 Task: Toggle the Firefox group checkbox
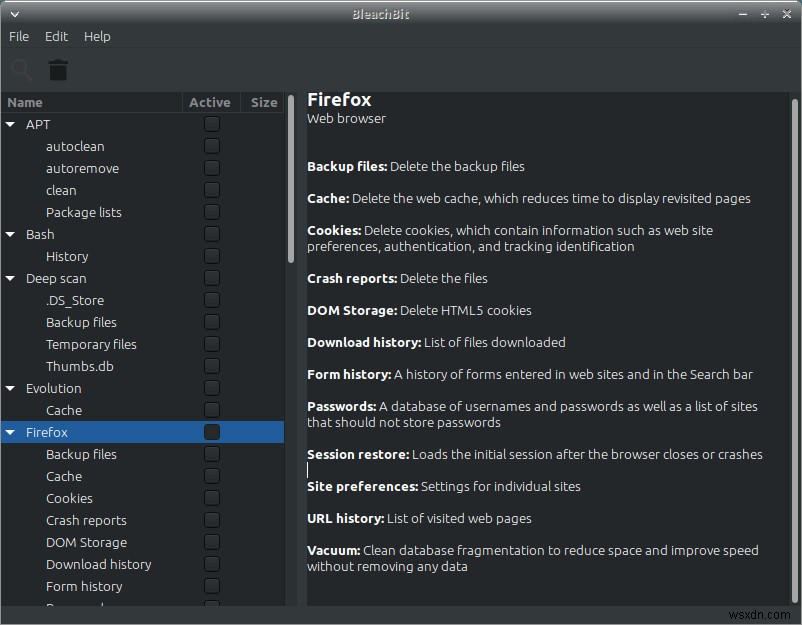click(x=212, y=432)
